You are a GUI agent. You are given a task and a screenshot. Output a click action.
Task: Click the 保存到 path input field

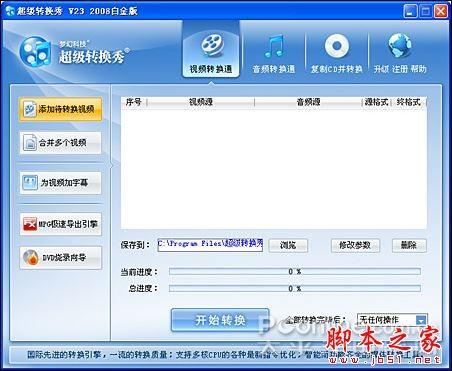pyautogui.click(x=210, y=245)
